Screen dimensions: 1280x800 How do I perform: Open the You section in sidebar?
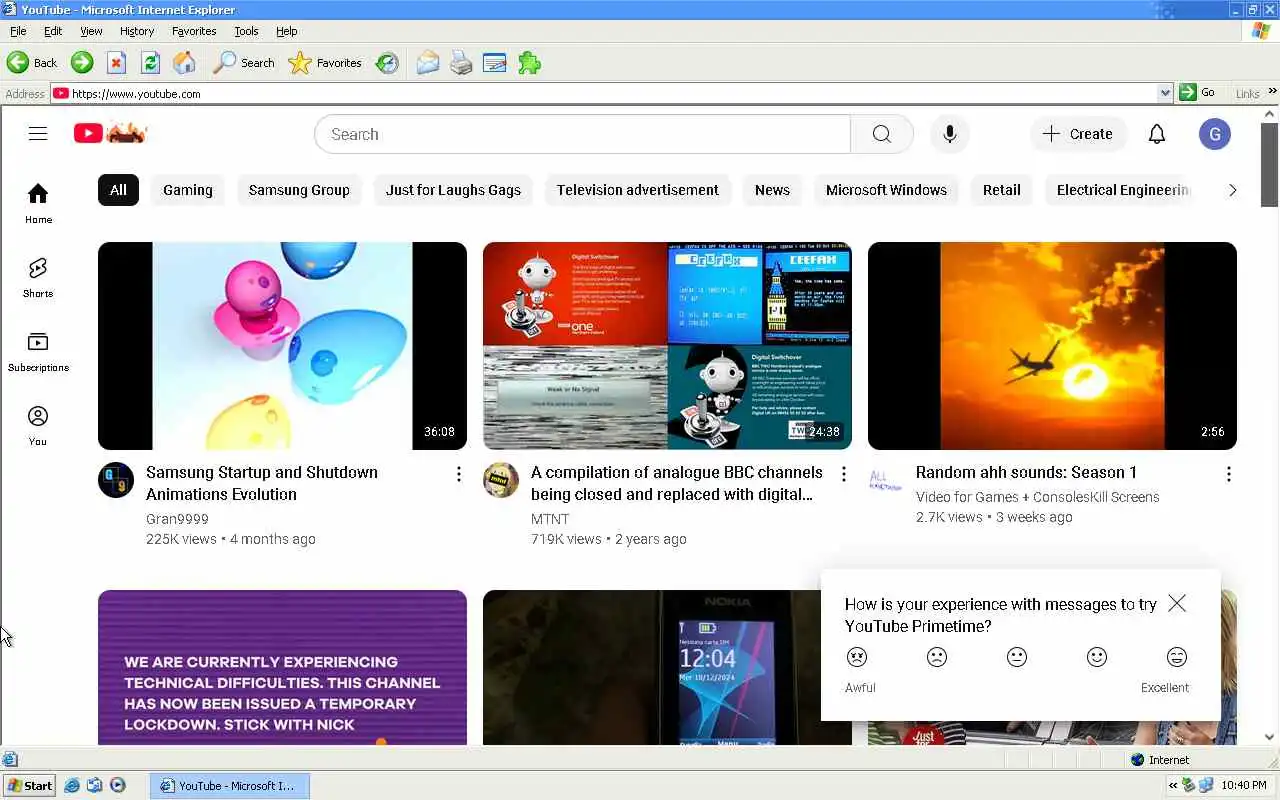click(x=38, y=425)
